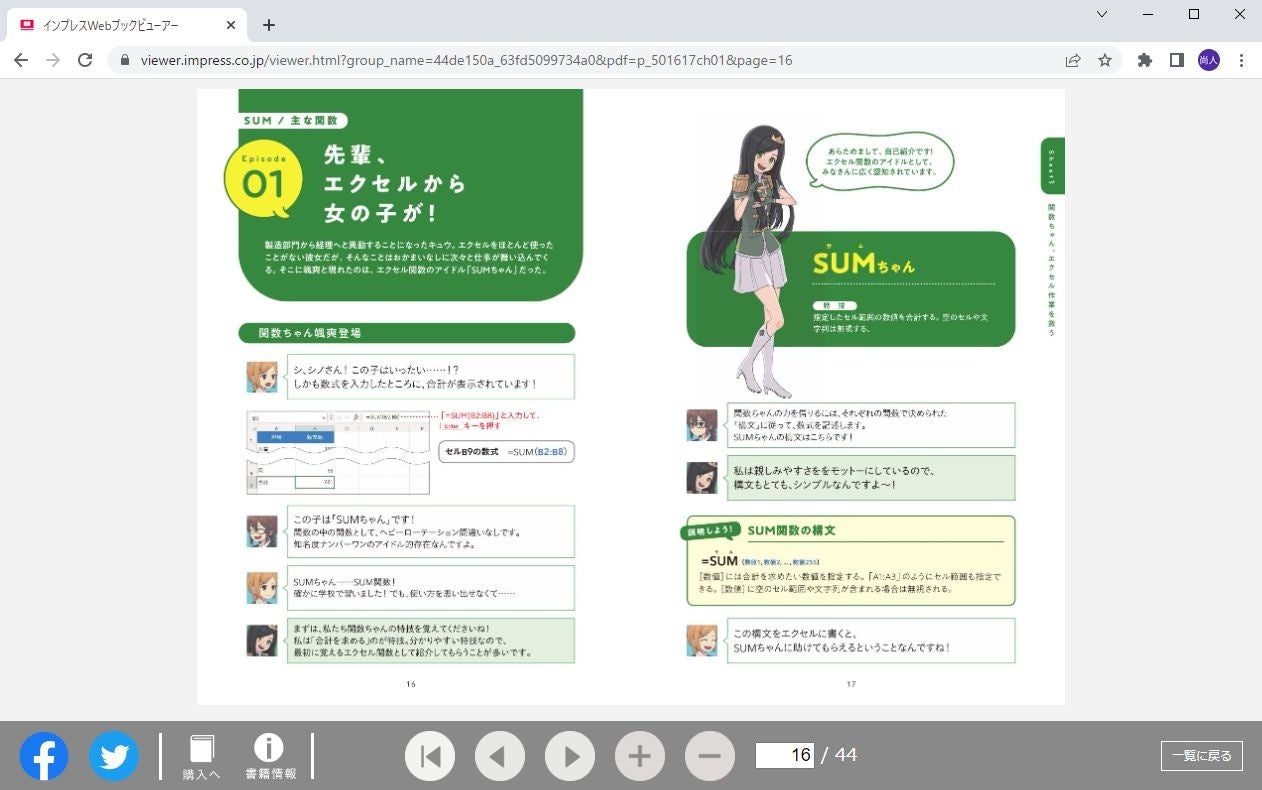This screenshot has width=1262, height=790.
Task: Click the 一覧に戻る button
Action: coord(1202,756)
